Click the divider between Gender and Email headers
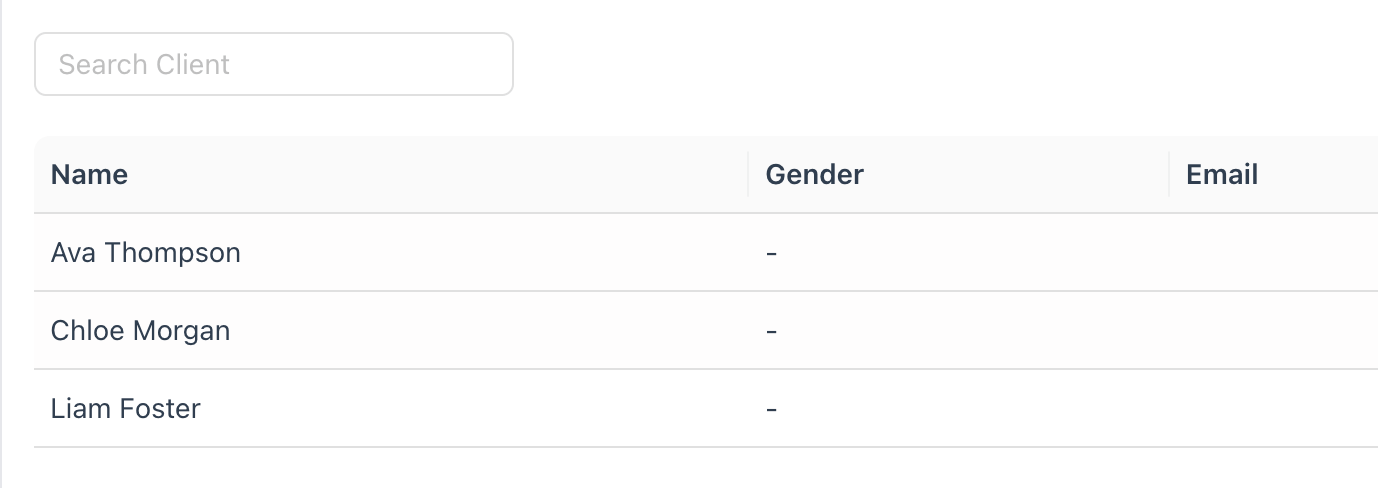The height and width of the screenshot is (488, 1378). (1169, 175)
